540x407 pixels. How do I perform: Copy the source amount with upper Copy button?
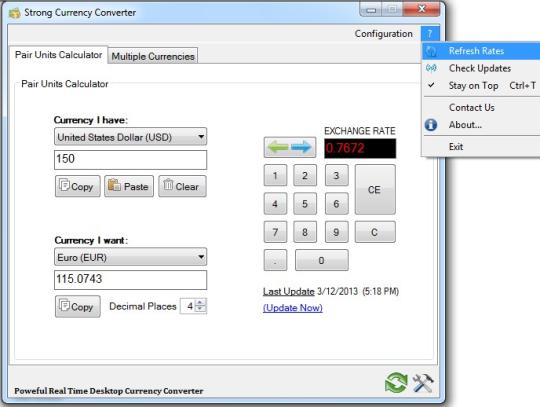point(78,186)
